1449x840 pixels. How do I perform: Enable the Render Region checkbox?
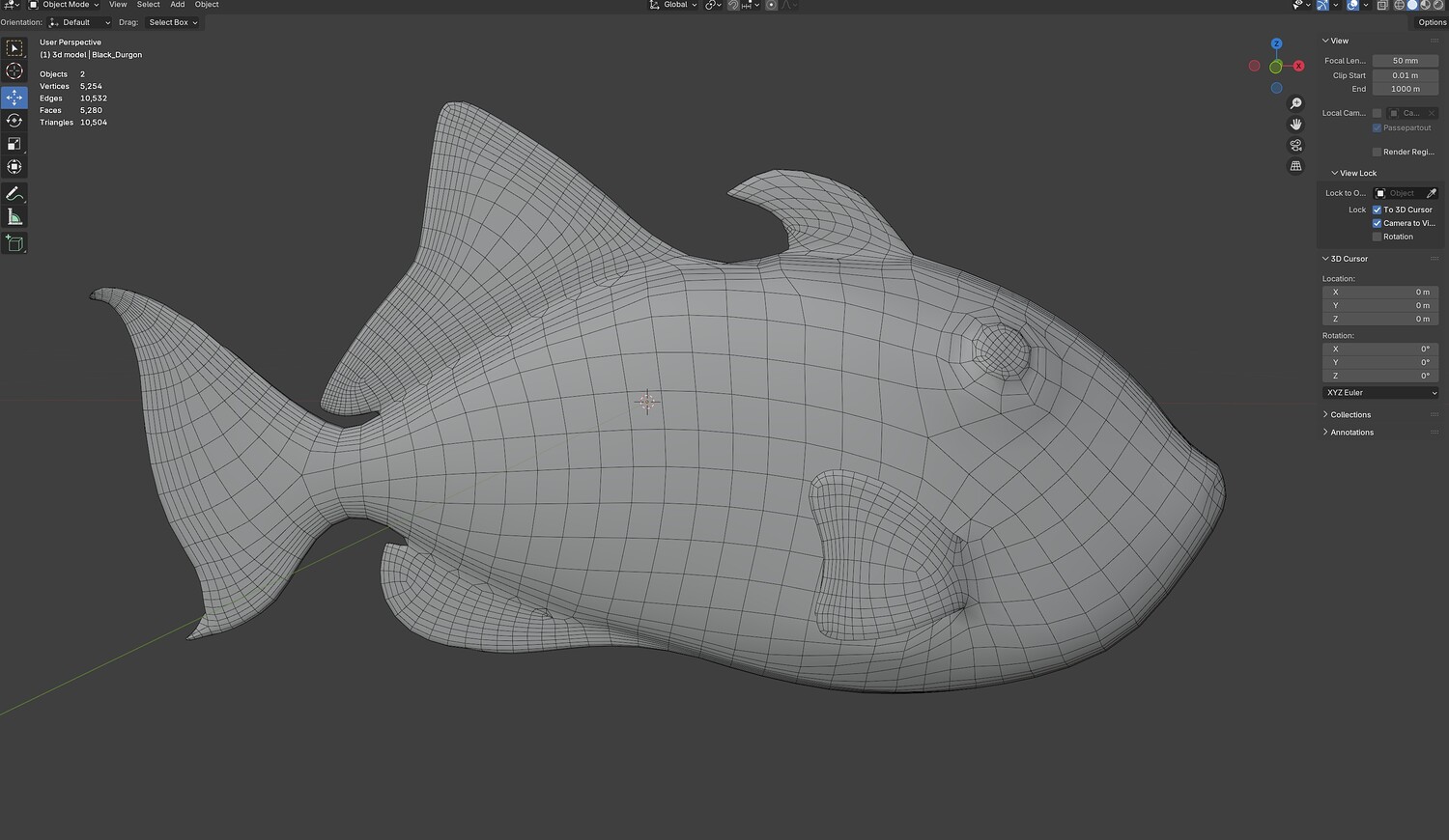[1377, 152]
